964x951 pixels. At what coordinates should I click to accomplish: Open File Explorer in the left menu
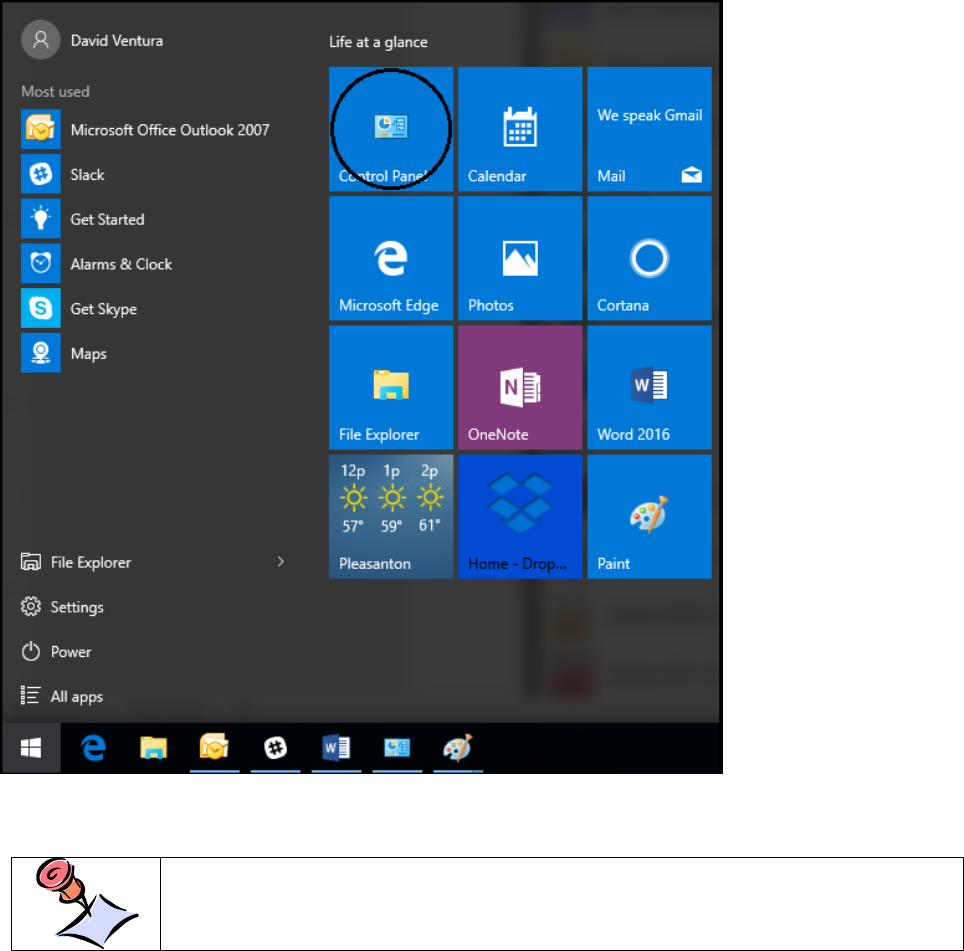click(76, 562)
